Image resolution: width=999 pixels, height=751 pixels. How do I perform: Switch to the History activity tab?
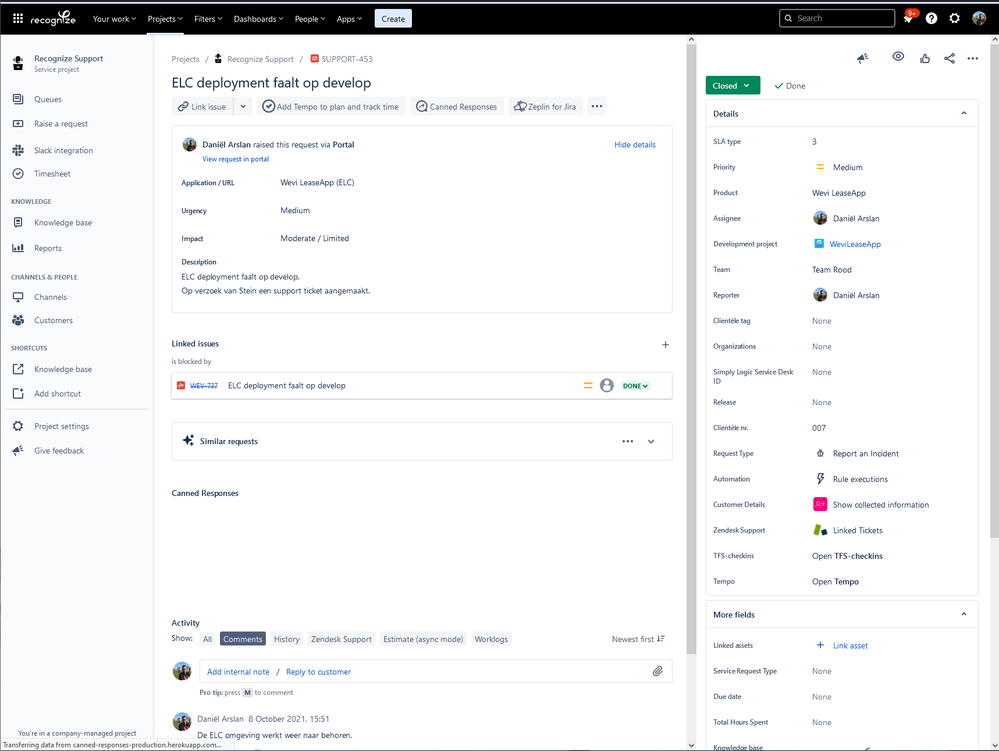pyautogui.click(x=286, y=639)
